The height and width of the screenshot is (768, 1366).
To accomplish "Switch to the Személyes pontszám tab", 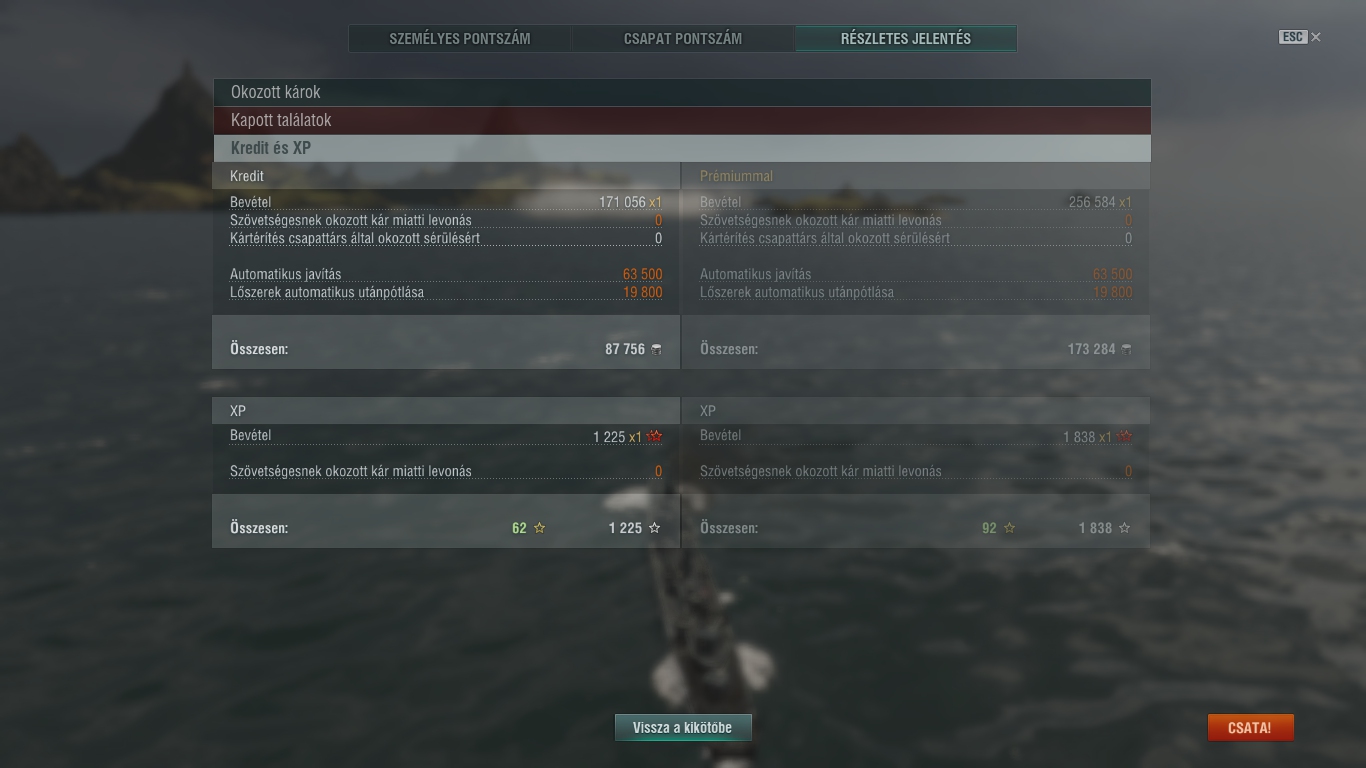I will point(460,39).
